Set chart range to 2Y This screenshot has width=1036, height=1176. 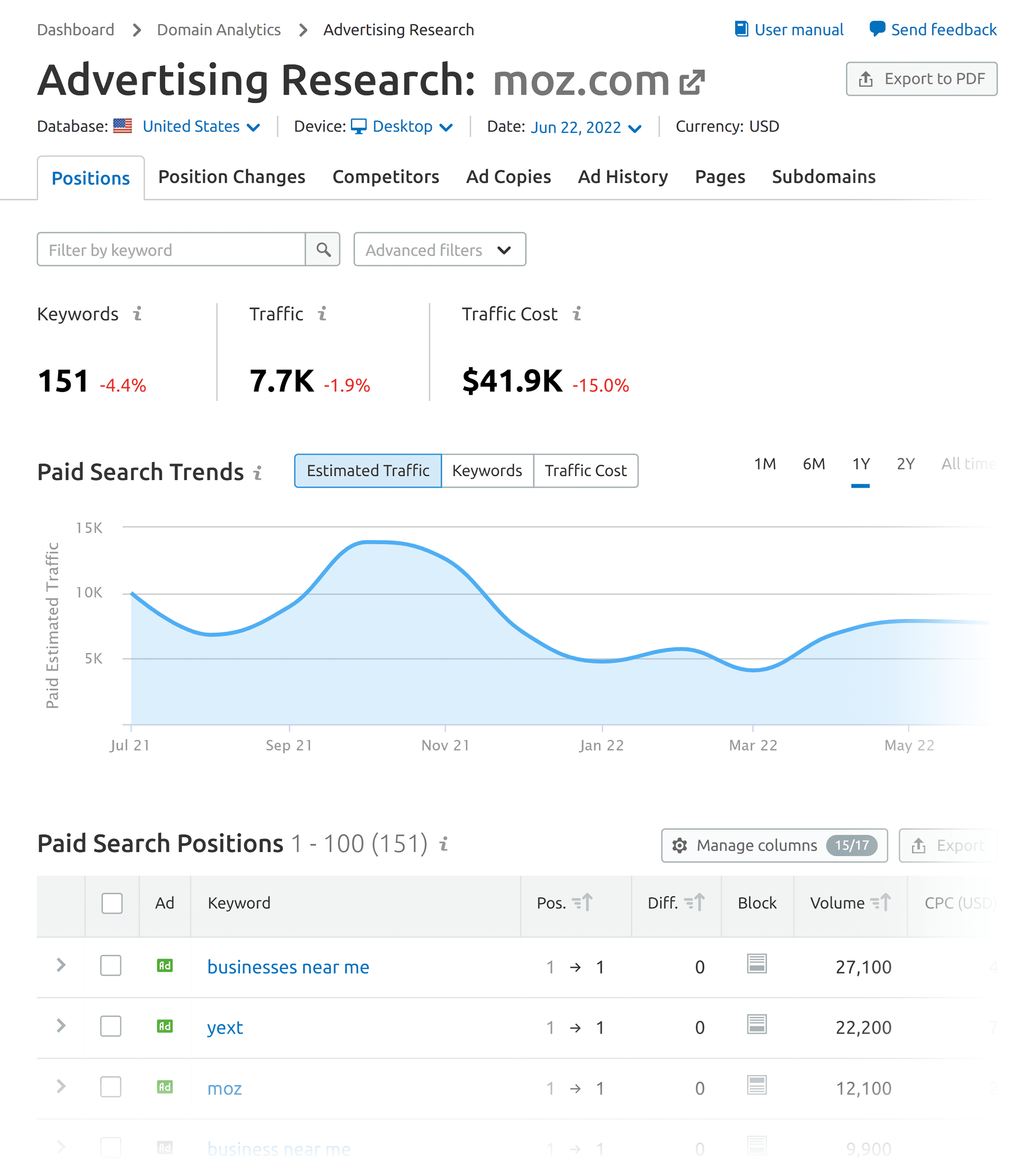point(905,464)
